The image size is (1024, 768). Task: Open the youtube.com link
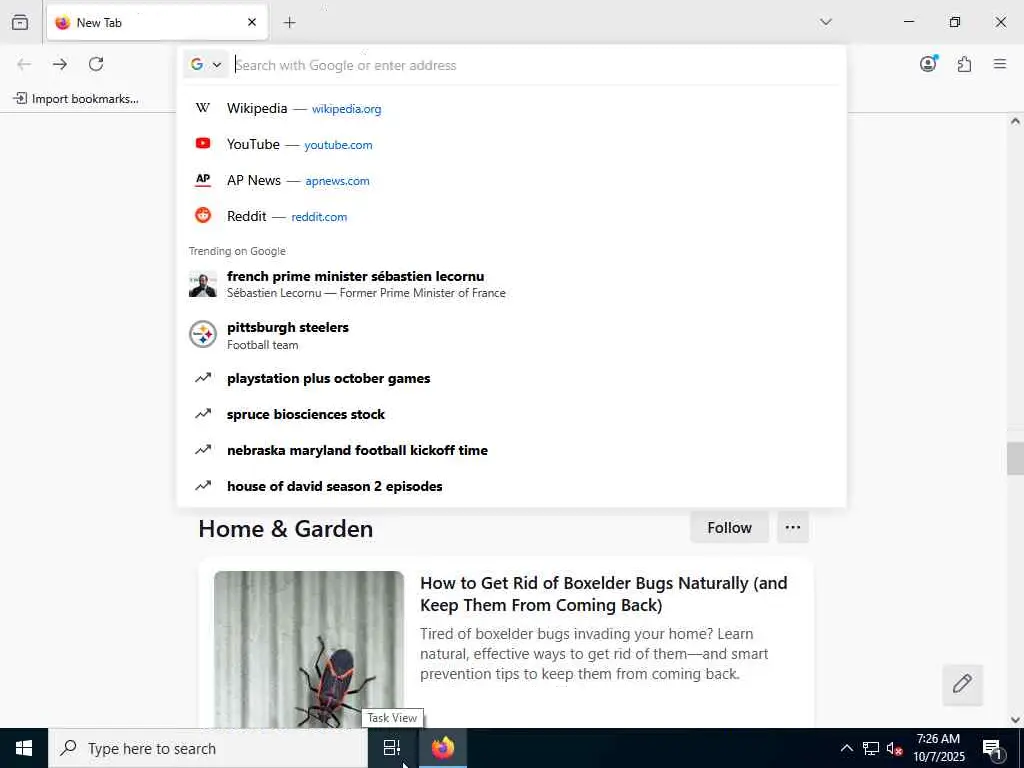[338, 145]
